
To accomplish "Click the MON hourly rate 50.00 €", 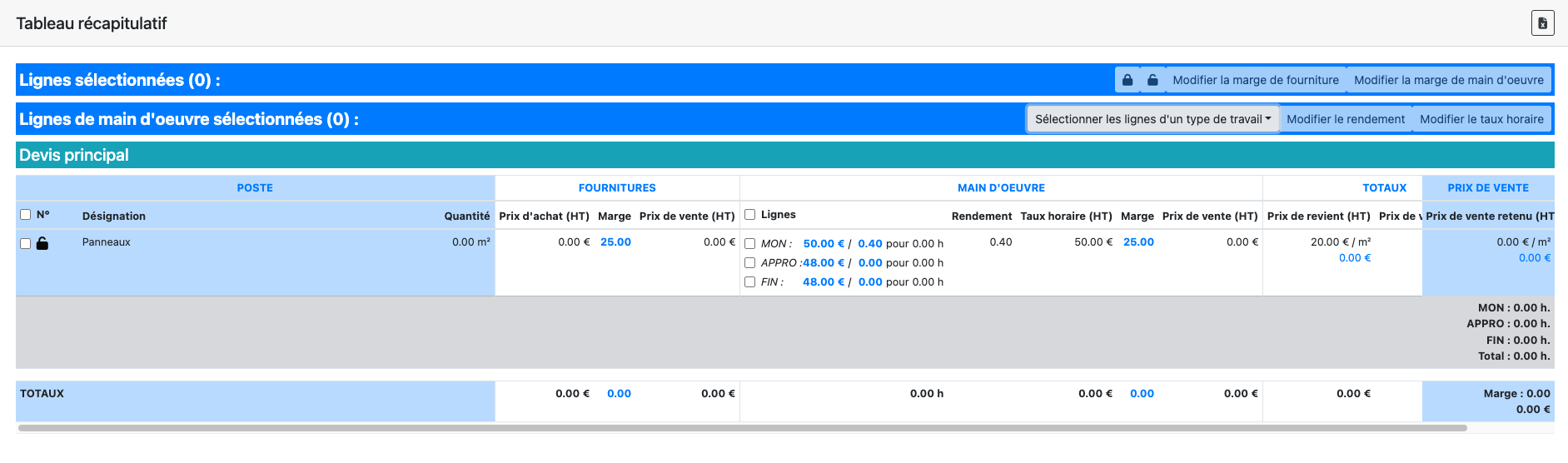I will tap(824, 244).
